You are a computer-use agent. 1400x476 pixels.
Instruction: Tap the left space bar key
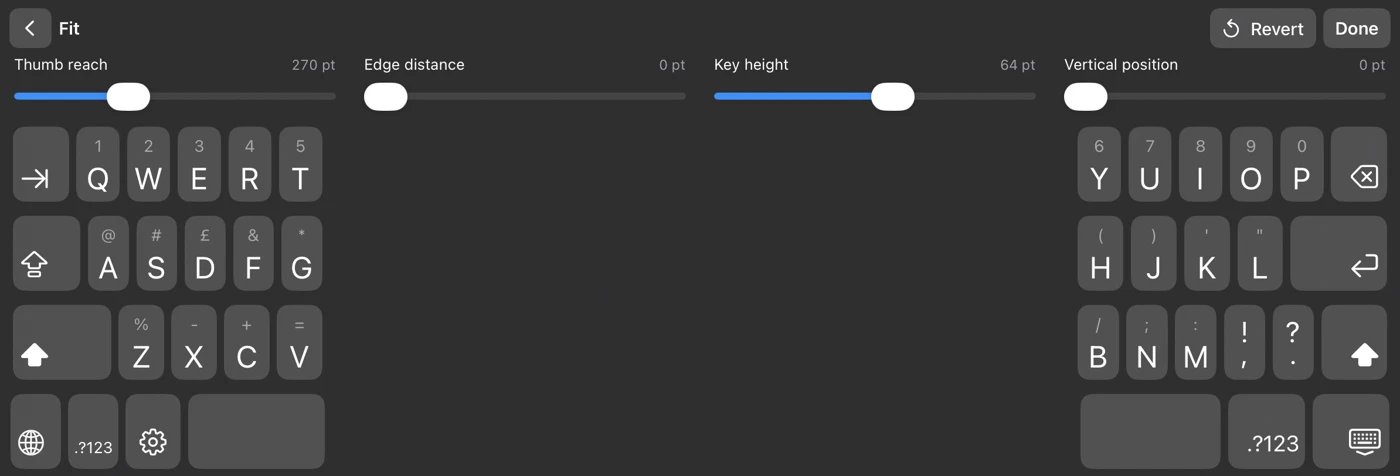click(257, 432)
